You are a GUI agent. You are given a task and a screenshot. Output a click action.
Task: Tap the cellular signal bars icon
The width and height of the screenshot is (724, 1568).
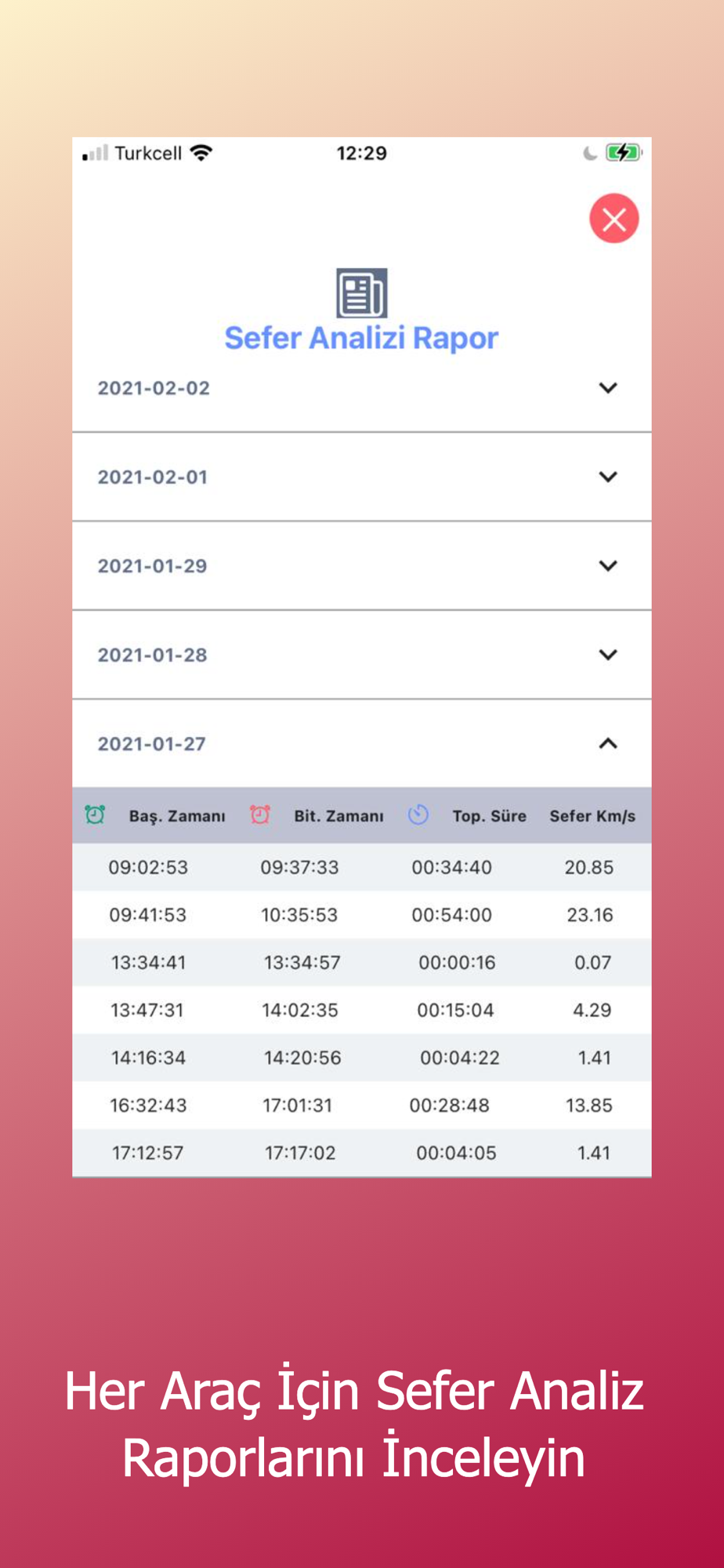(x=95, y=153)
